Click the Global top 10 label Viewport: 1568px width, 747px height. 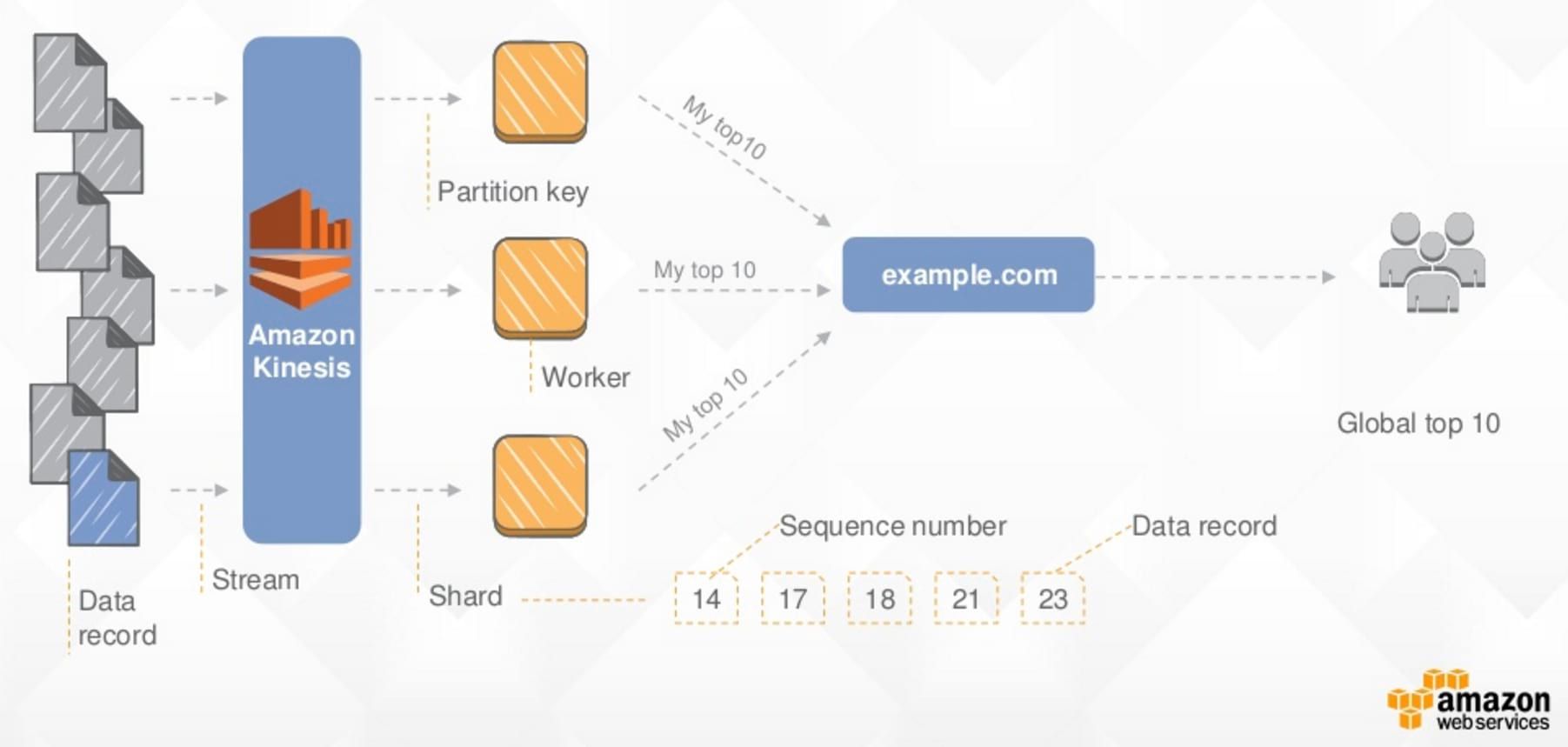click(1418, 424)
